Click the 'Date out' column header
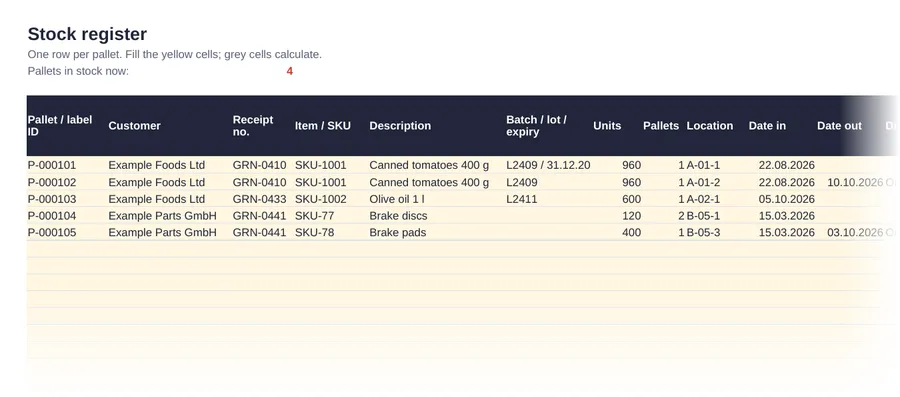 pyautogui.click(x=839, y=126)
